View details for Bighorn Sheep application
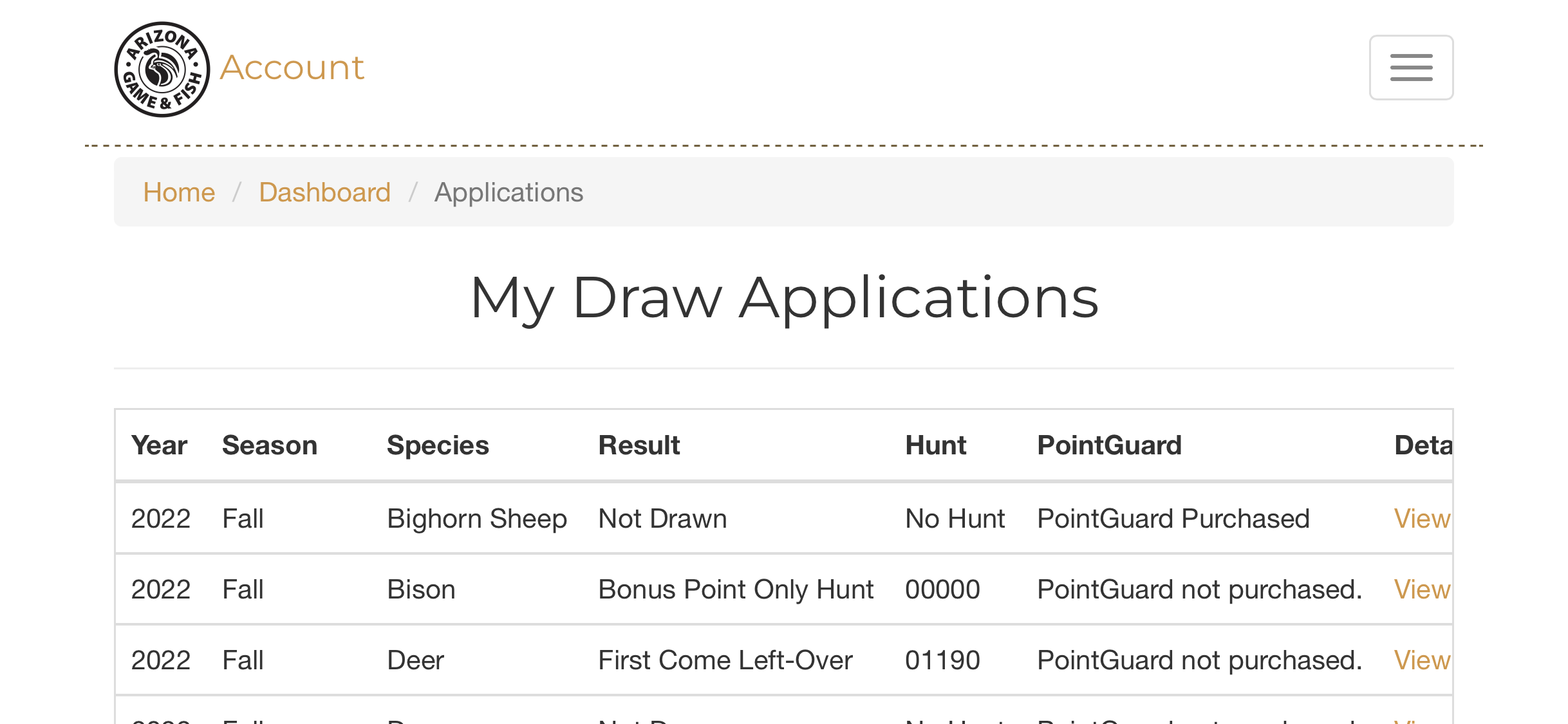 pyautogui.click(x=1422, y=519)
